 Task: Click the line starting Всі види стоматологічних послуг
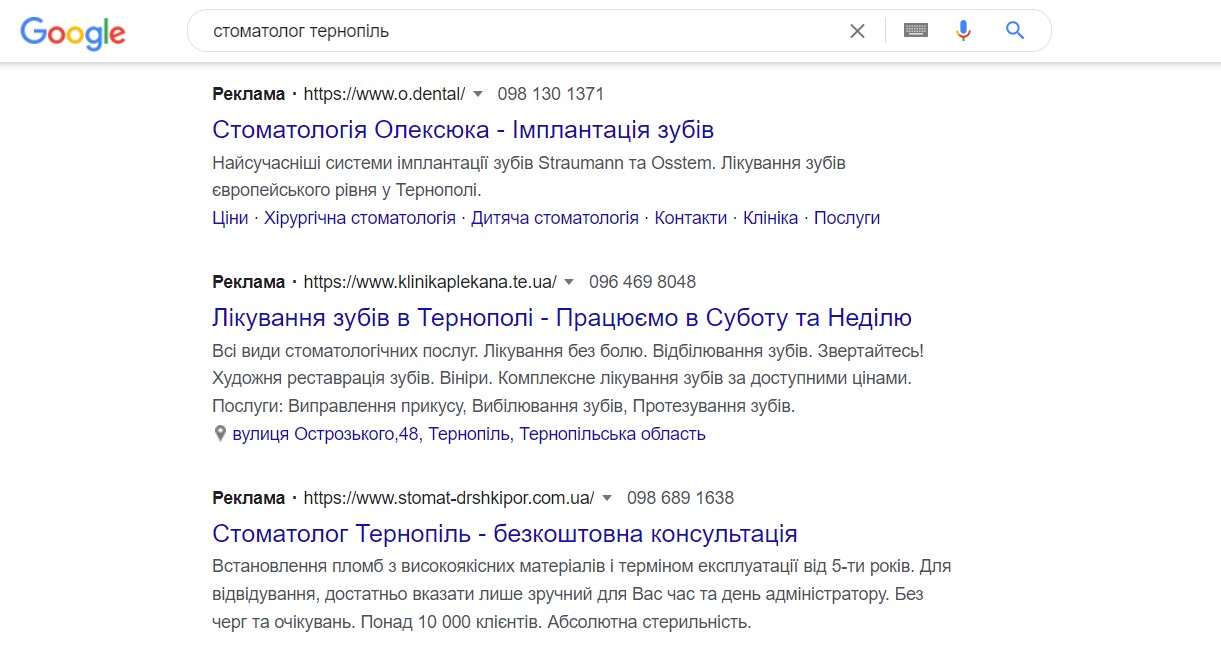pyautogui.click(x=569, y=352)
